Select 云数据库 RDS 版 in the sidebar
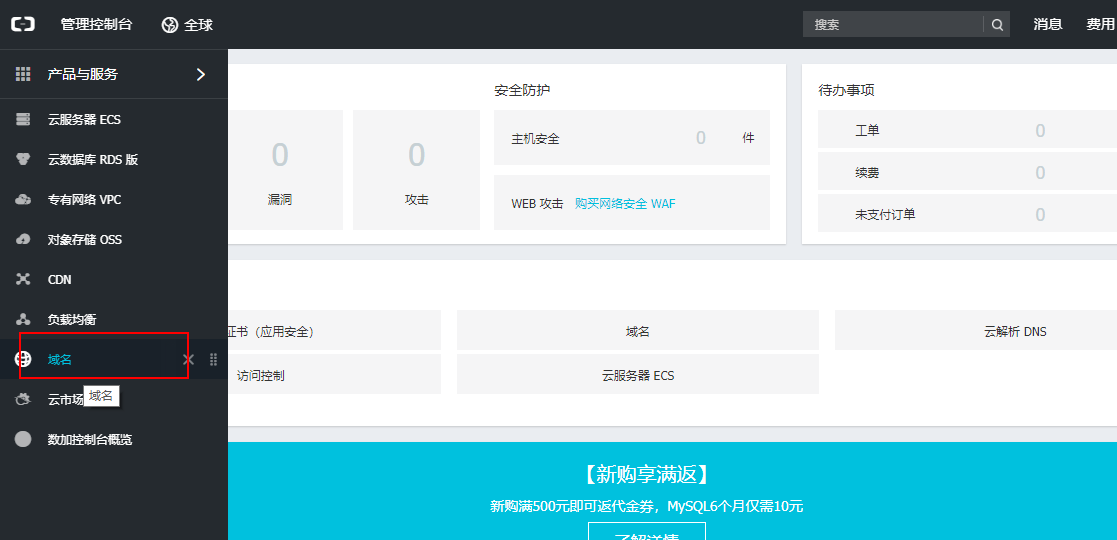The height and width of the screenshot is (540, 1117). (x=93, y=160)
